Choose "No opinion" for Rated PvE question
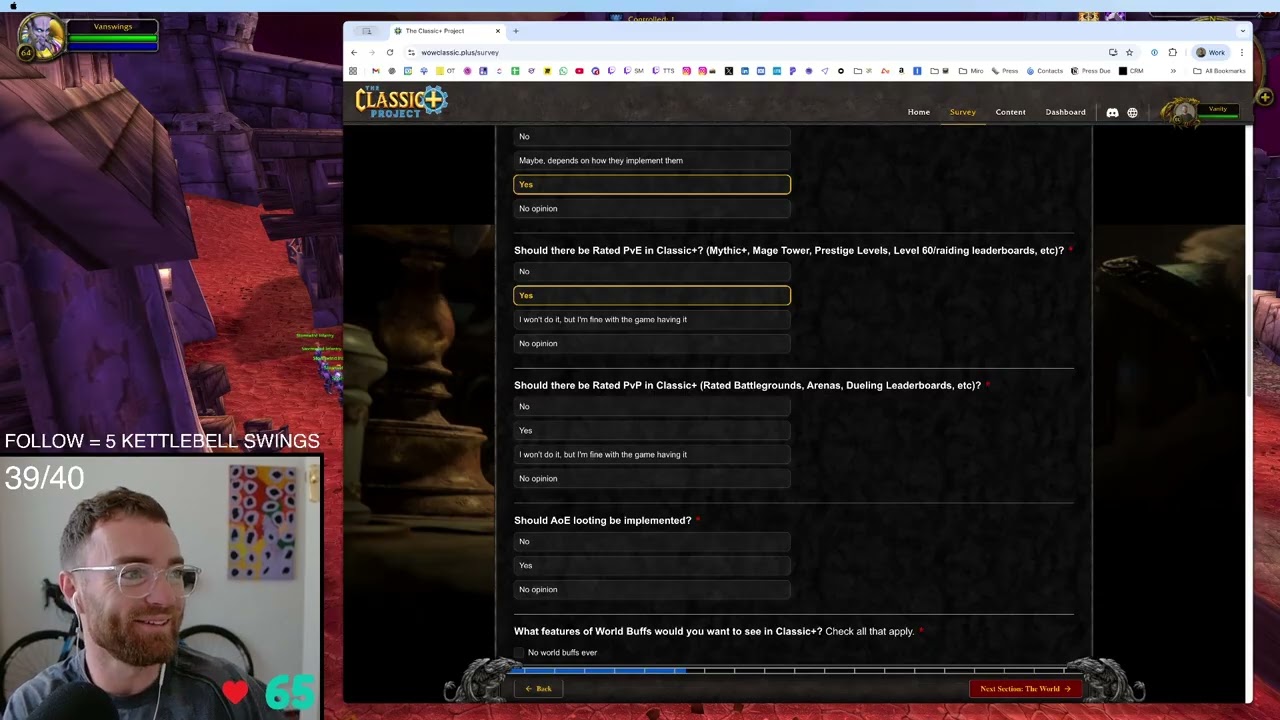 [652, 343]
